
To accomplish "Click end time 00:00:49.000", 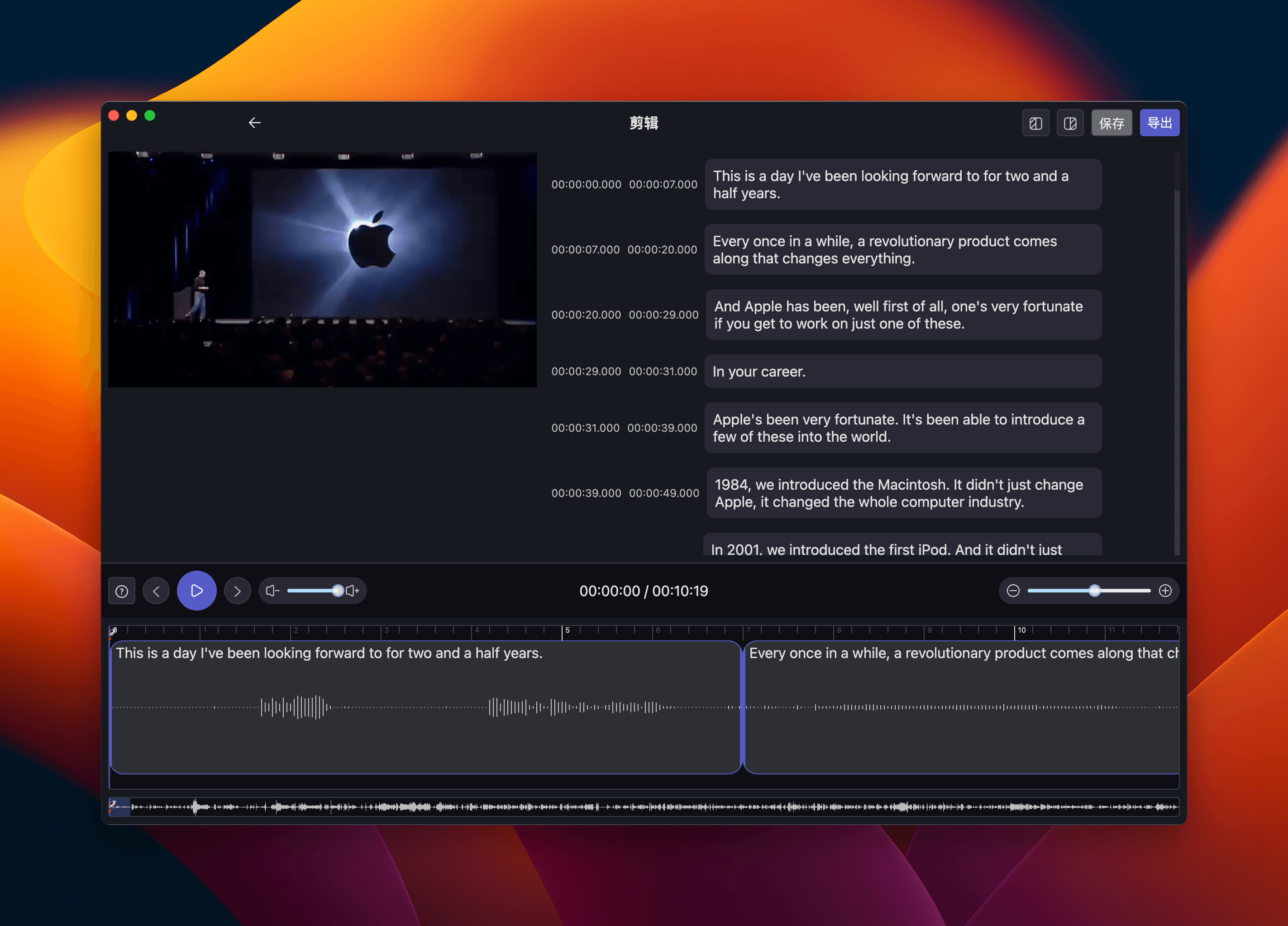I will 664,494.
